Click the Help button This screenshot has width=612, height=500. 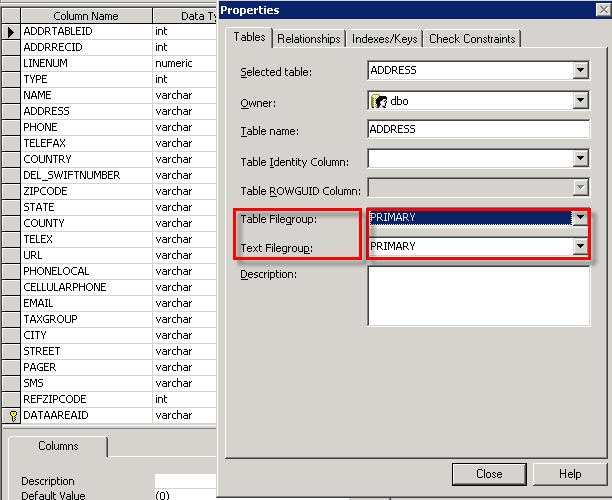point(570,474)
